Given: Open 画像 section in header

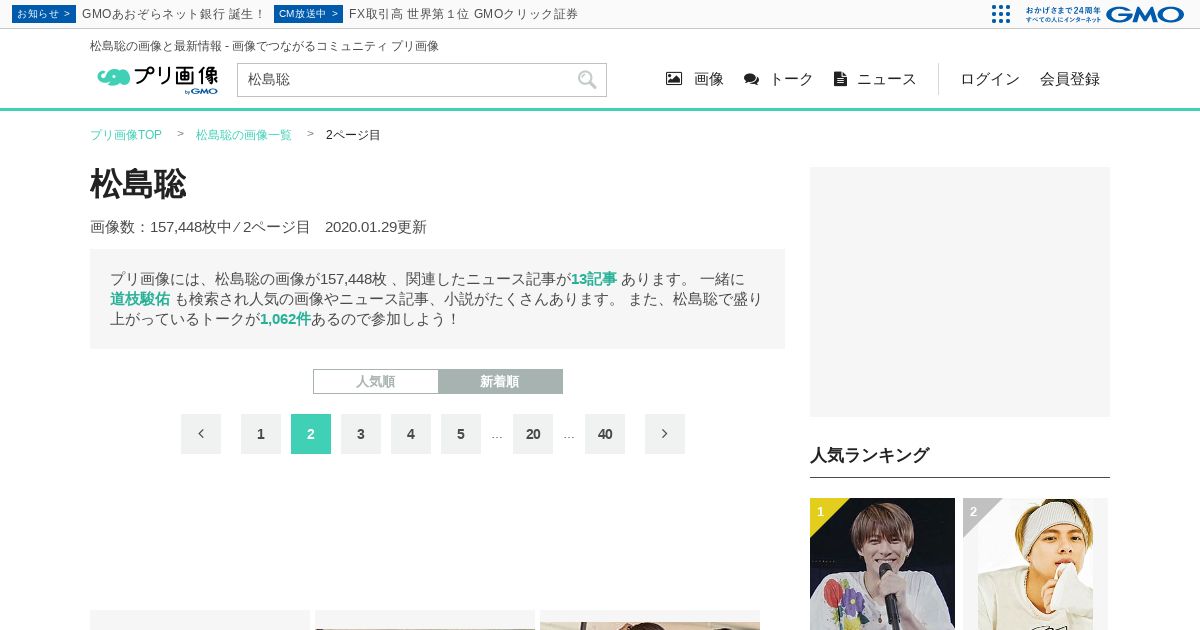Looking at the screenshot, I should 695,79.
